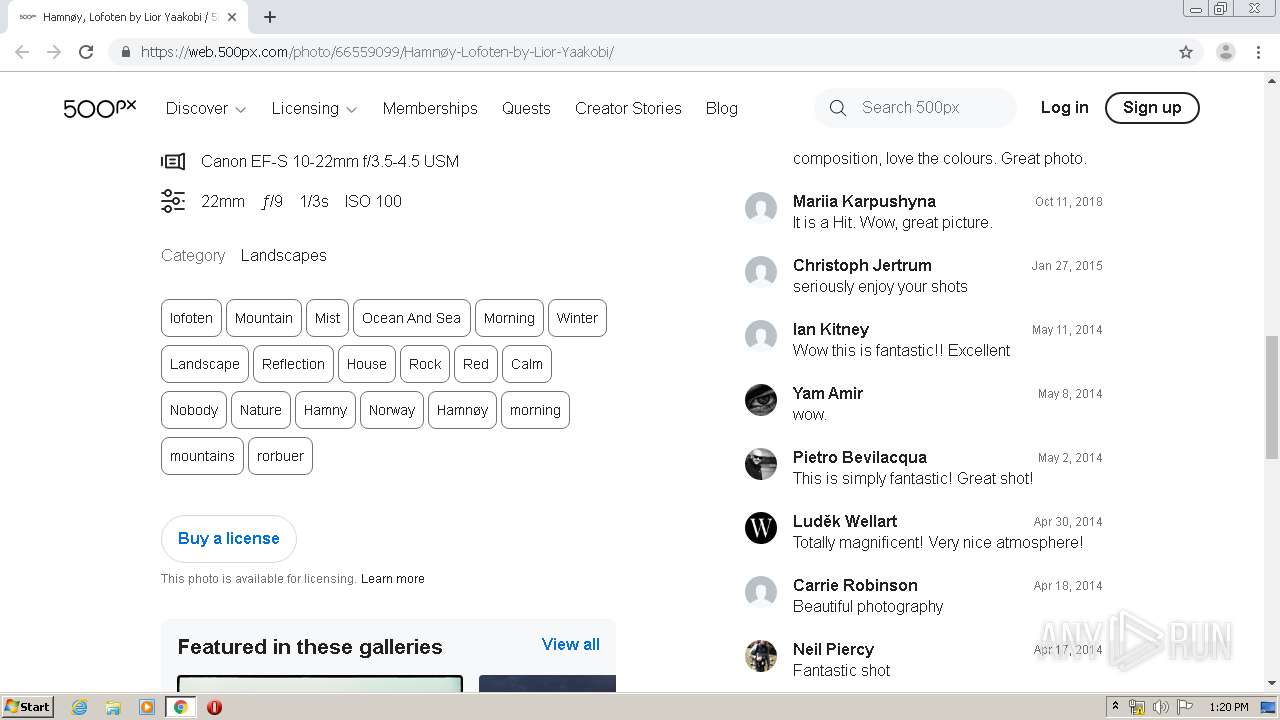Click the page vertical scrollbar thumb
This screenshot has height=720, width=1280.
point(1272,397)
